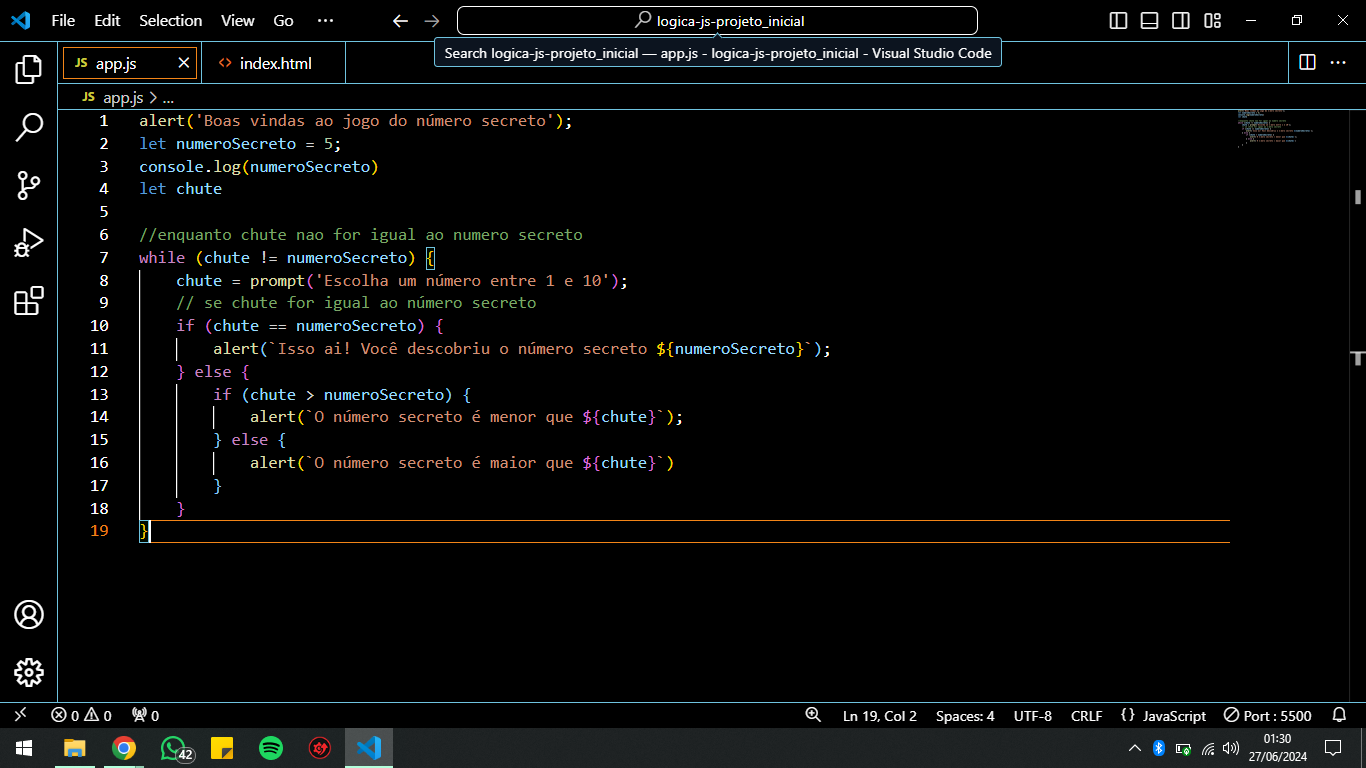Viewport: 1366px width, 768px height.
Task: Open the Remote window indicator
Action: (20, 715)
